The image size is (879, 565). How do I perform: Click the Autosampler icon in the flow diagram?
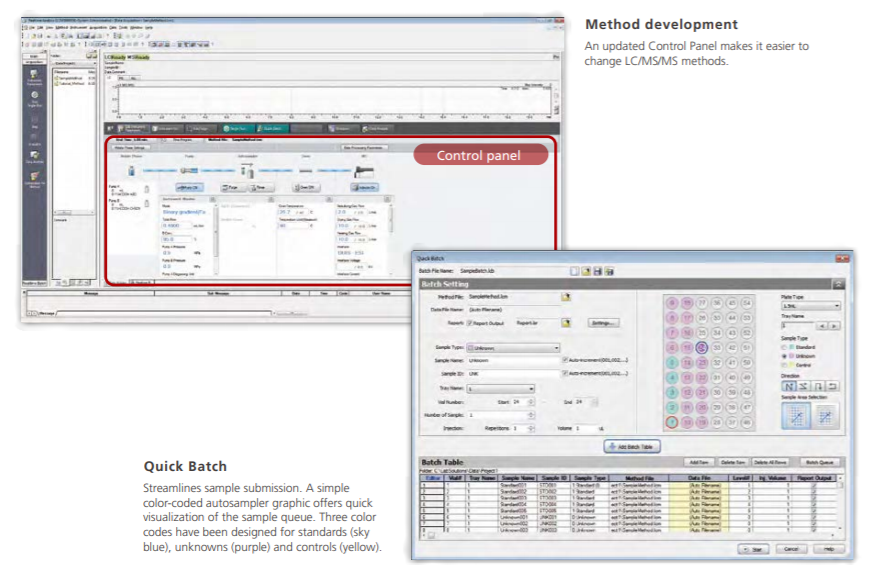click(x=247, y=170)
